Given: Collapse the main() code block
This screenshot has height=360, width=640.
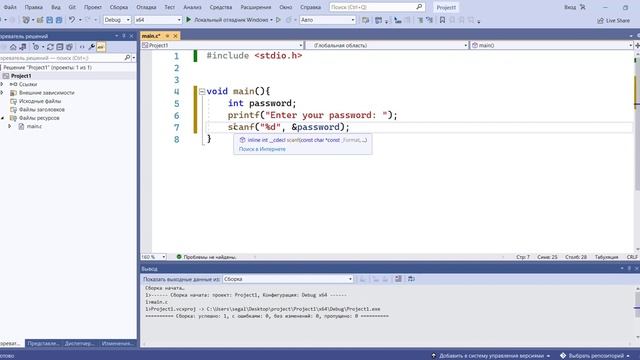Looking at the screenshot, I should click(x=202, y=92).
